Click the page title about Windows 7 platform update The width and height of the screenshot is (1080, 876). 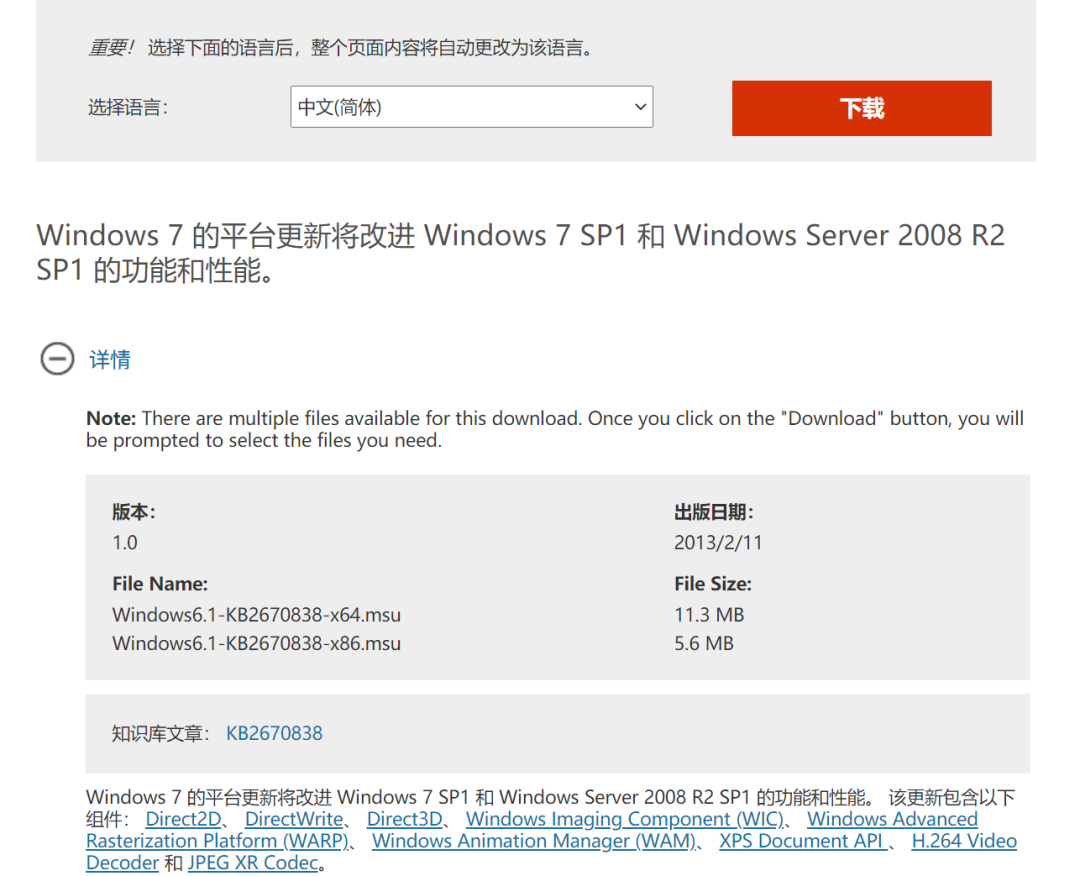521,253
